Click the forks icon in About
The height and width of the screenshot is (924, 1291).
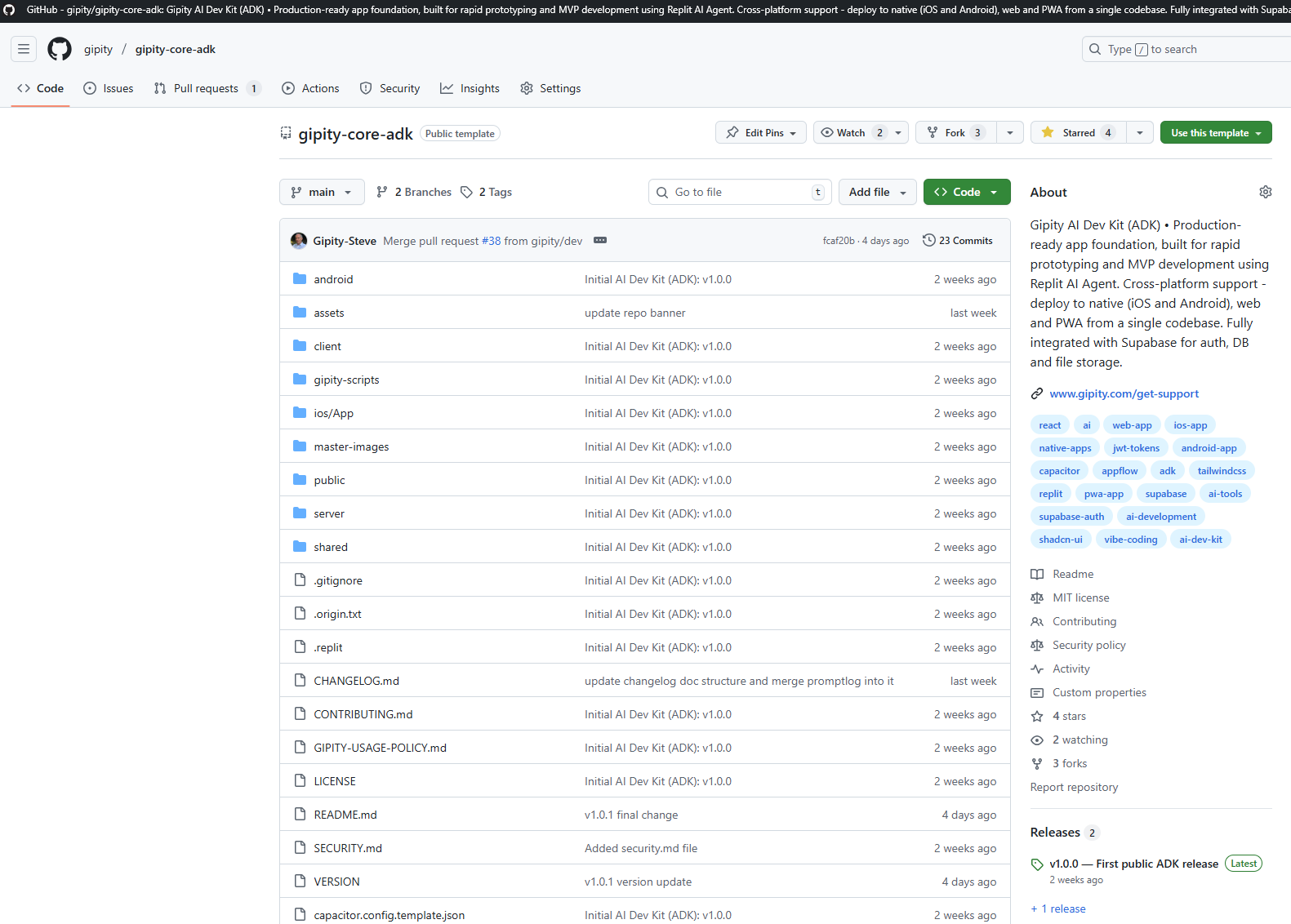[1037, 763]
